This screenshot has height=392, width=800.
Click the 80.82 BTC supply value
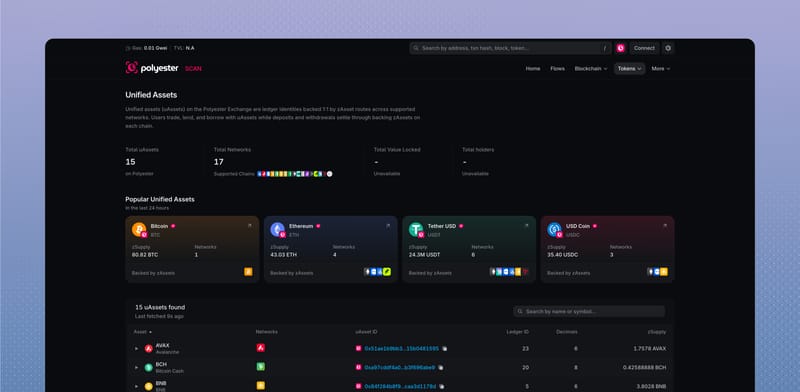[x=146, y=254]
